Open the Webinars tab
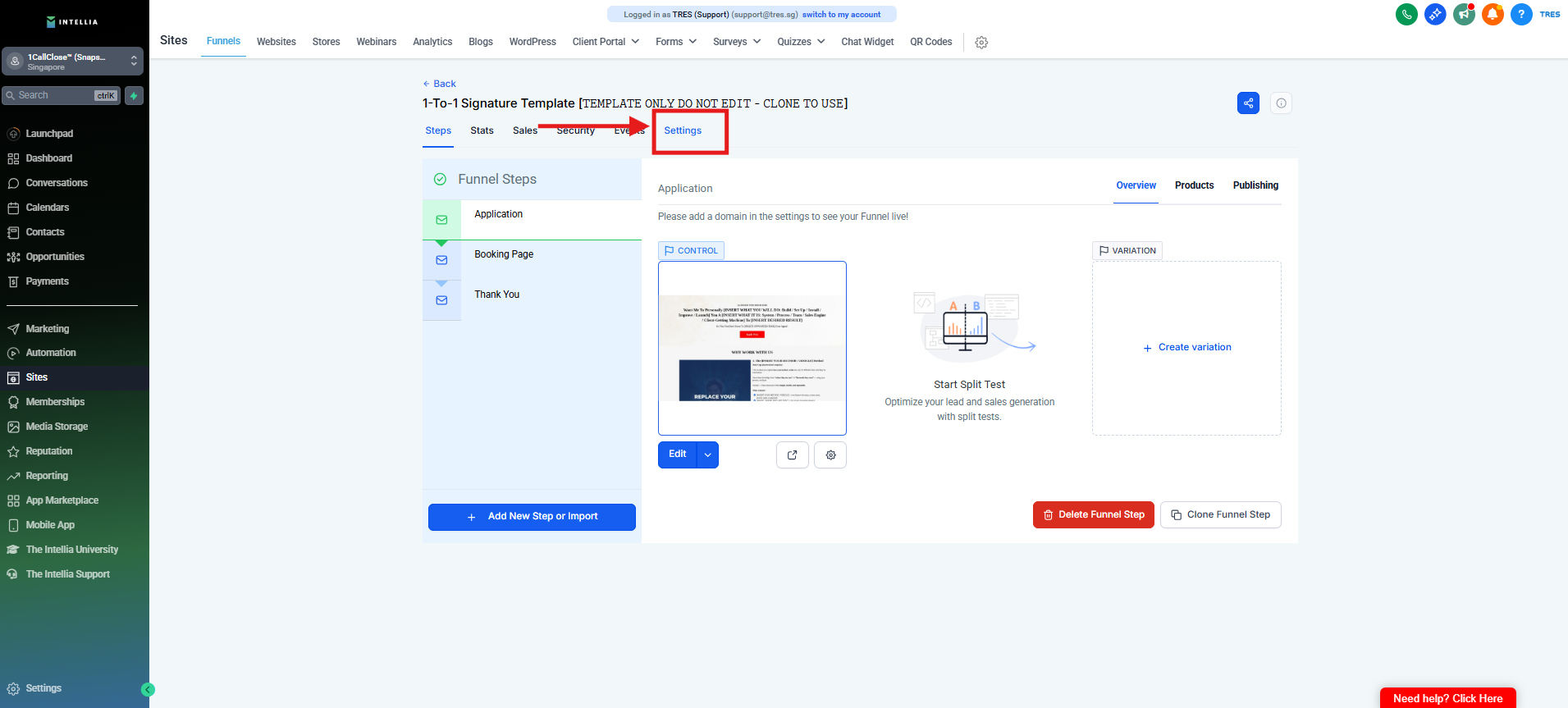The image size is (1568, 708). (377, 42)
